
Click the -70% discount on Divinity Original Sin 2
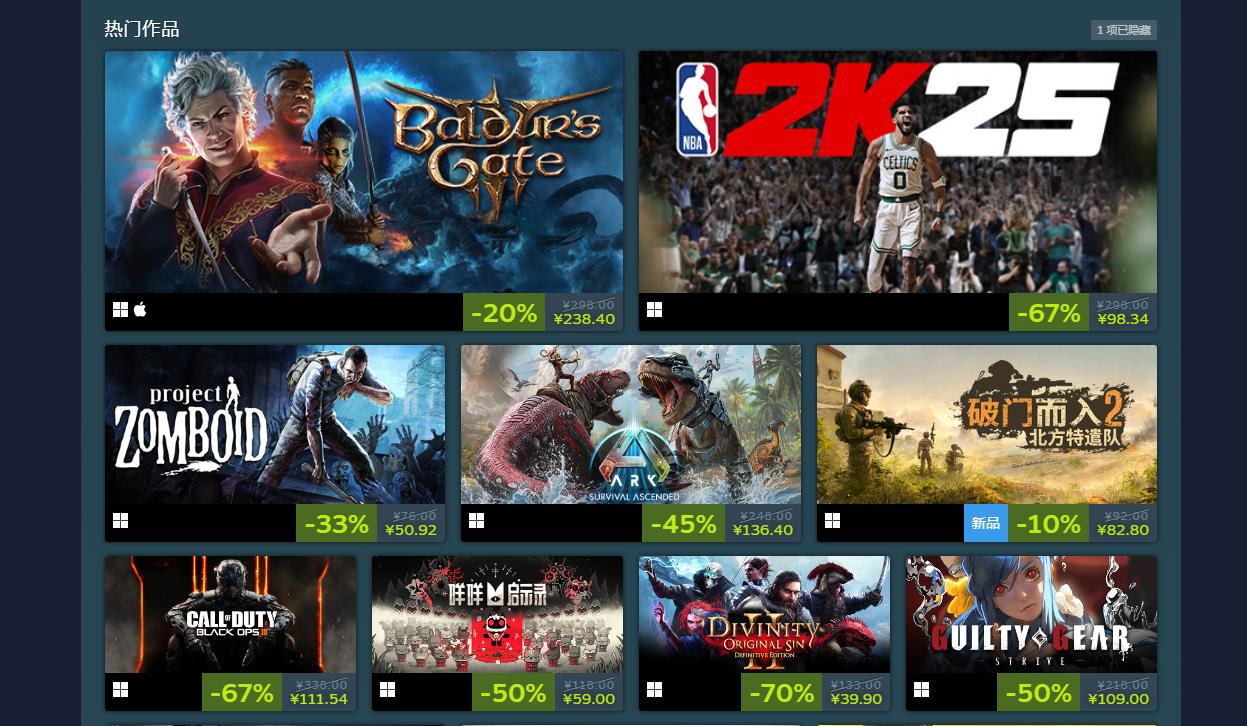tap(782, 692)
